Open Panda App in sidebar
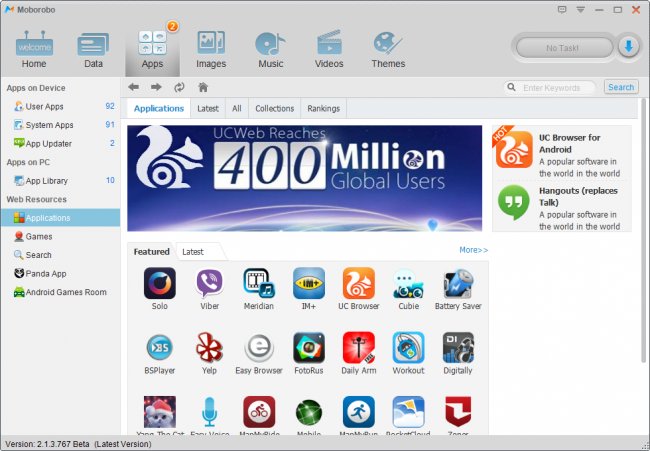The width and height of the screenshot is (650, 451). tap(61, 274)
